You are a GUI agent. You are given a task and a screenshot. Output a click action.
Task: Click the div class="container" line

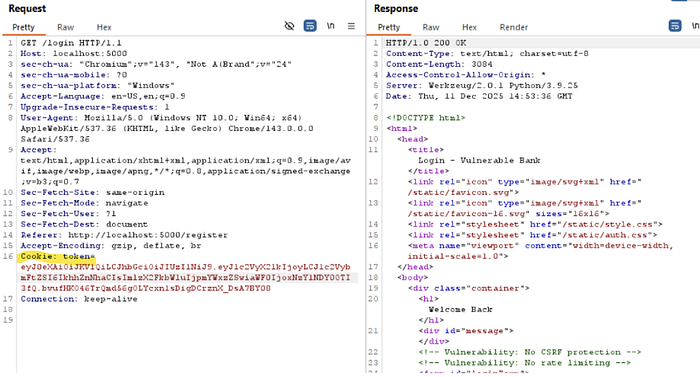468,289
